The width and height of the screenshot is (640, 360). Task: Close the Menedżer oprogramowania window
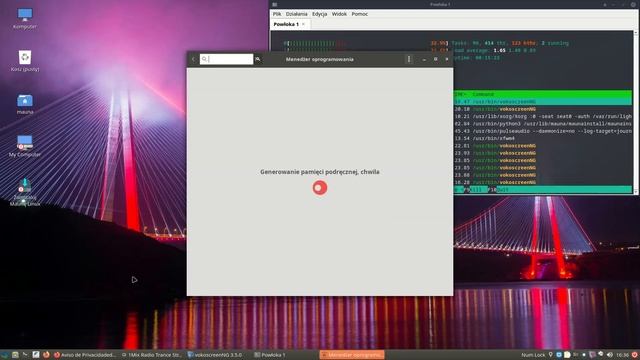pos(447,59)
